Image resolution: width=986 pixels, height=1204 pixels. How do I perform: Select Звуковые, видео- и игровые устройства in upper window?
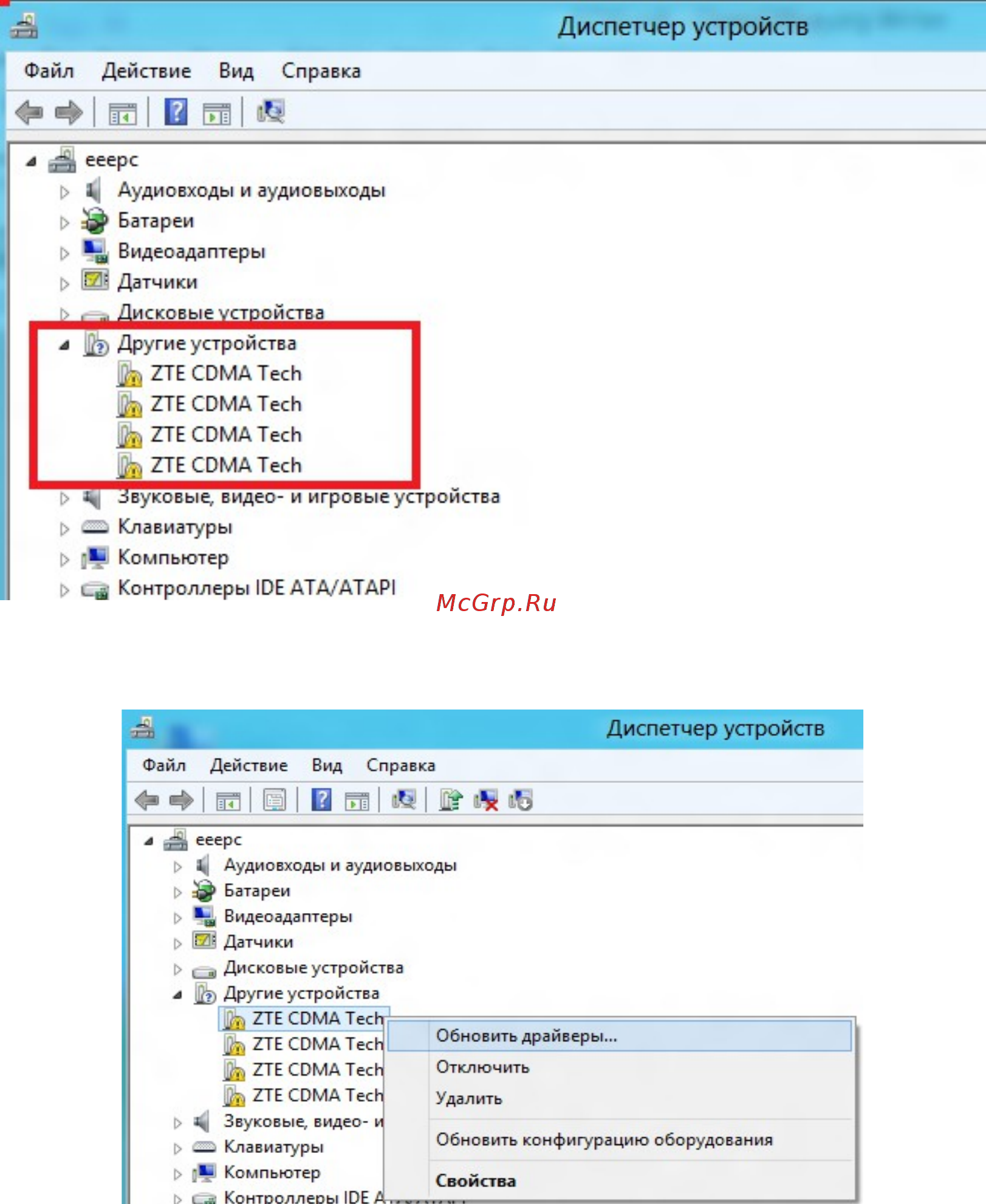tap(309, 497)
